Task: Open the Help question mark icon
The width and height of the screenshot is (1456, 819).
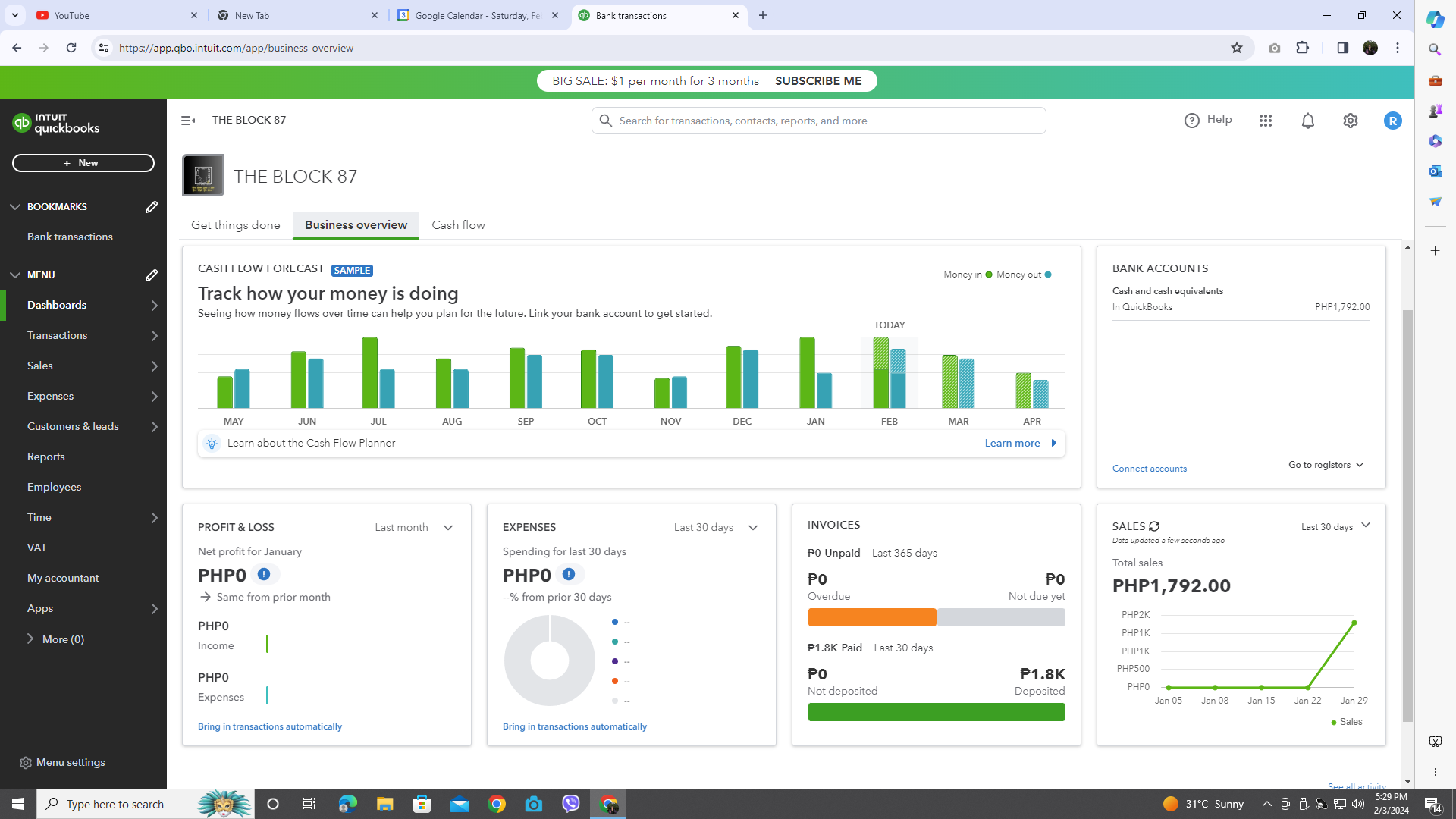Action: coord(1191,121)
